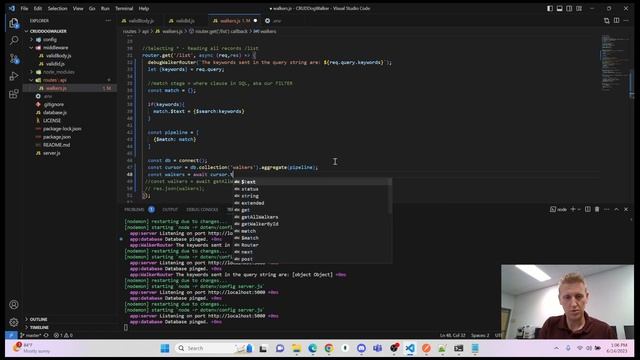
Task: Open the Accounts menu icon
Action: tap(14, 304)
